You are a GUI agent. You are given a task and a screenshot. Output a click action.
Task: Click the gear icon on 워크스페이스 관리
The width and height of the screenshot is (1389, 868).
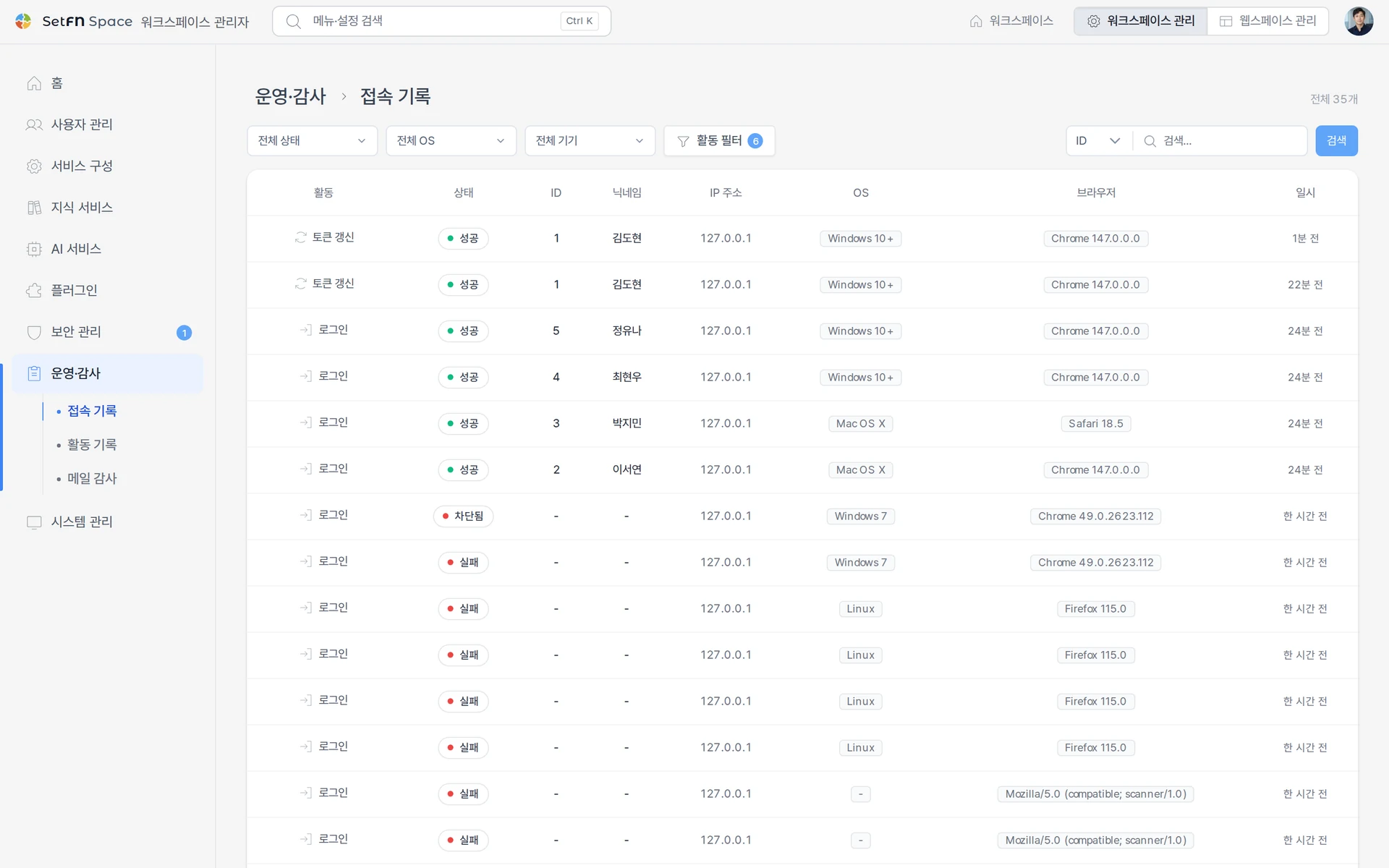[1094, 21]
